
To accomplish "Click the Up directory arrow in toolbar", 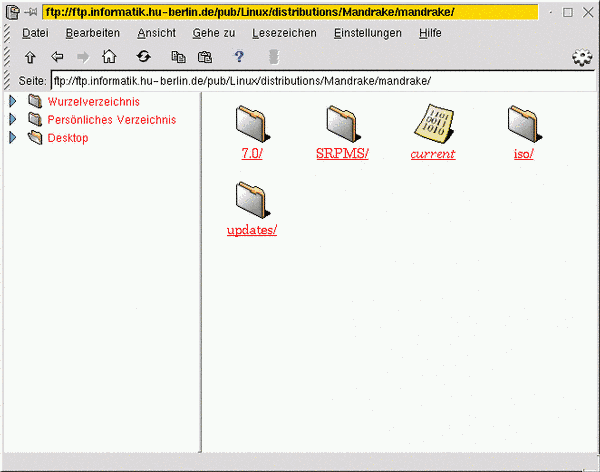I will 30,58.
